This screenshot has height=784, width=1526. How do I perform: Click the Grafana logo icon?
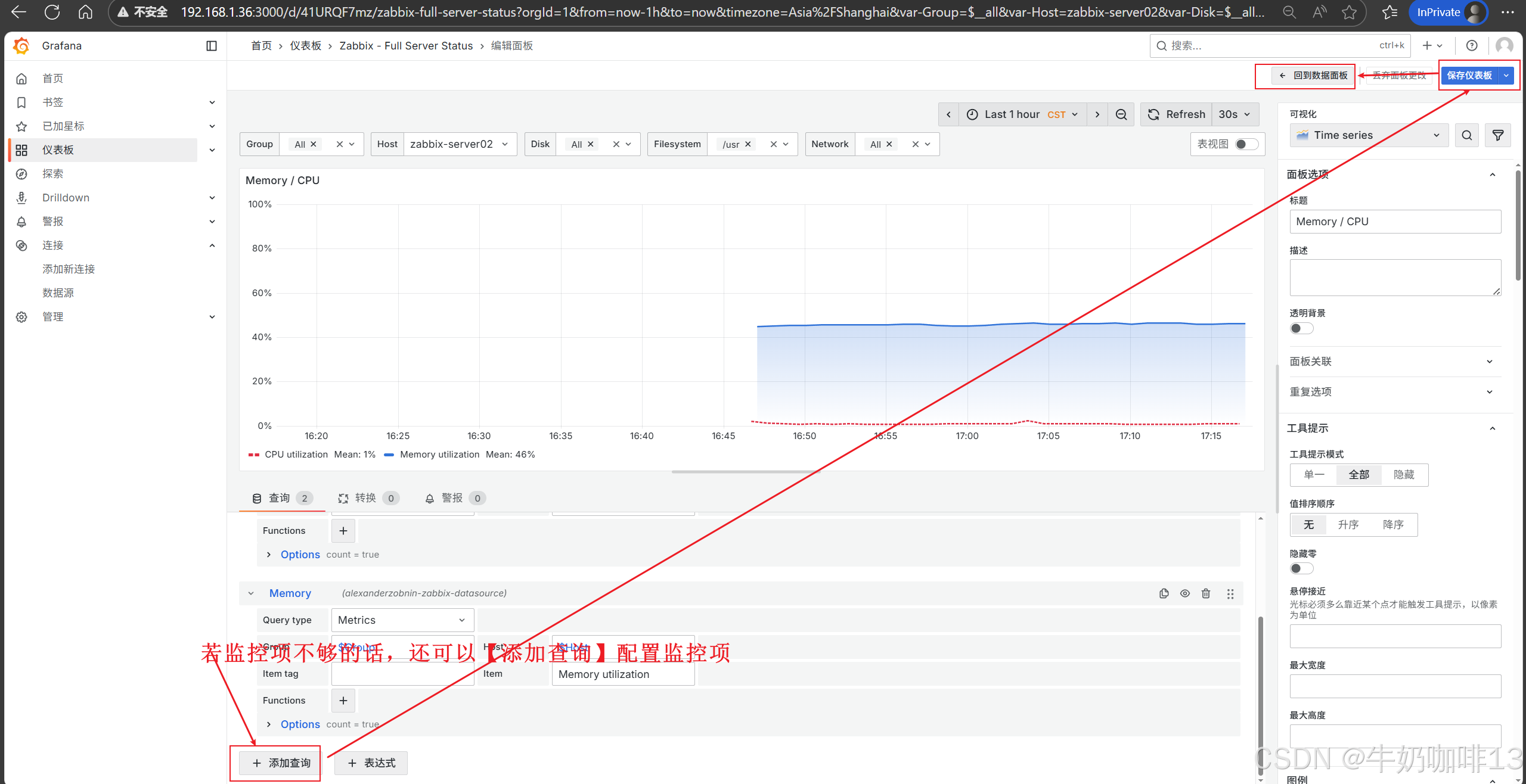pos(21,46)
